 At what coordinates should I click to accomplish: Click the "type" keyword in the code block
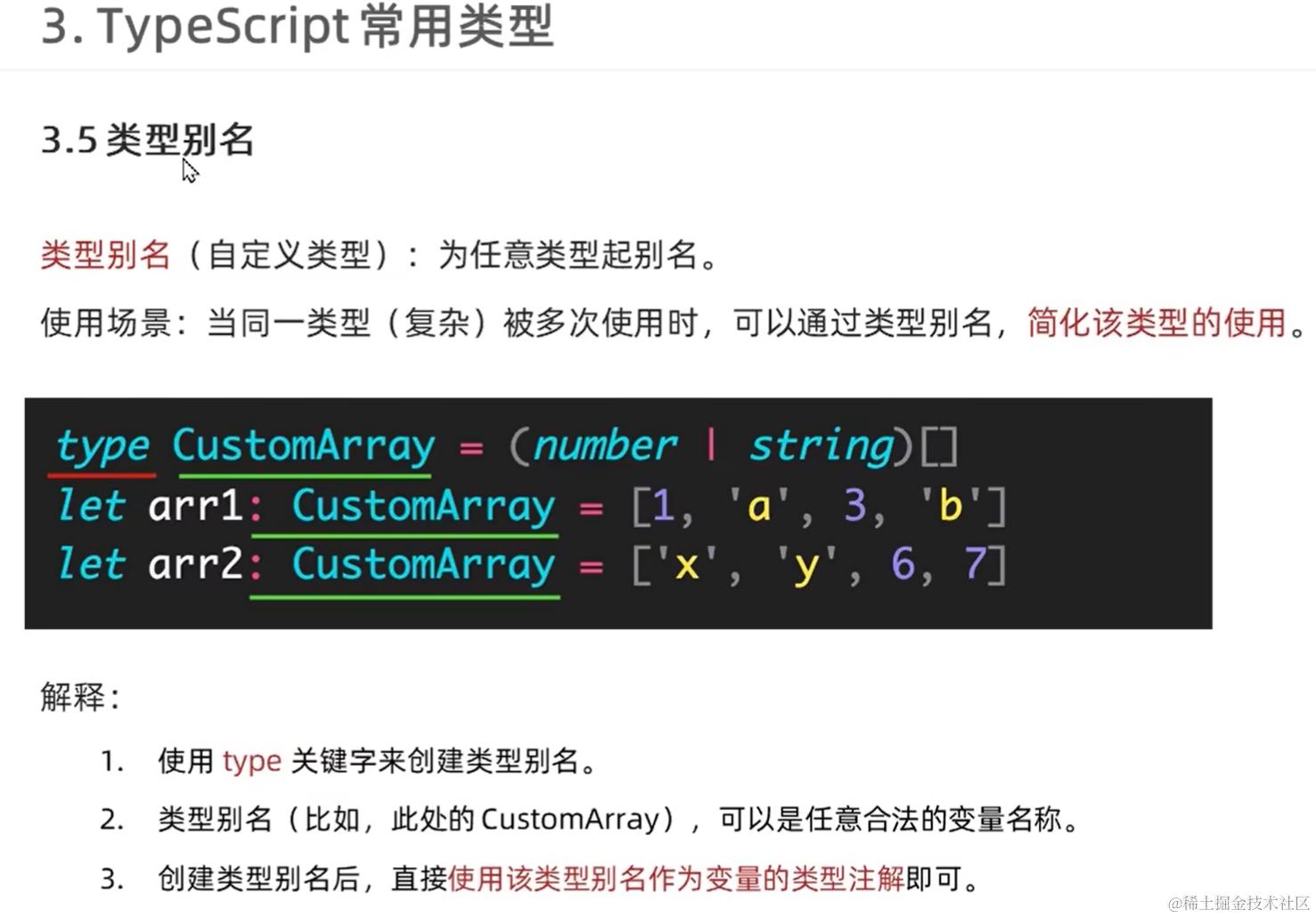[102, 446]
